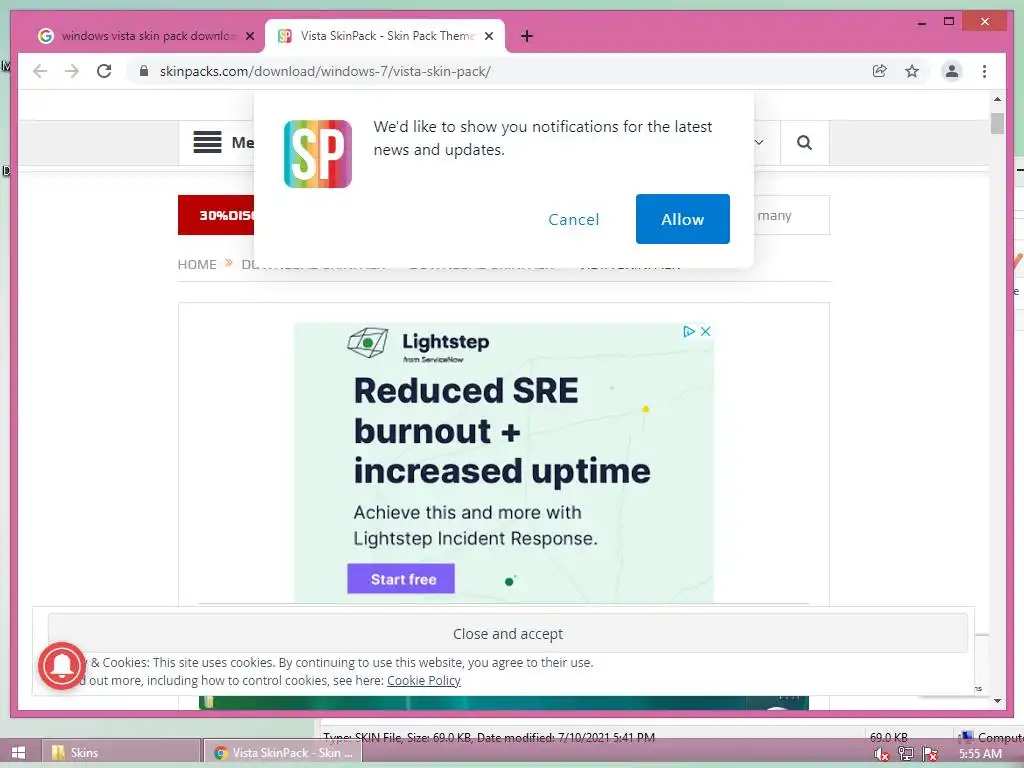Screen dimensions: 1024x768
Task: Click the Lightstep logo in the ad
Action: tap(418, 344)
